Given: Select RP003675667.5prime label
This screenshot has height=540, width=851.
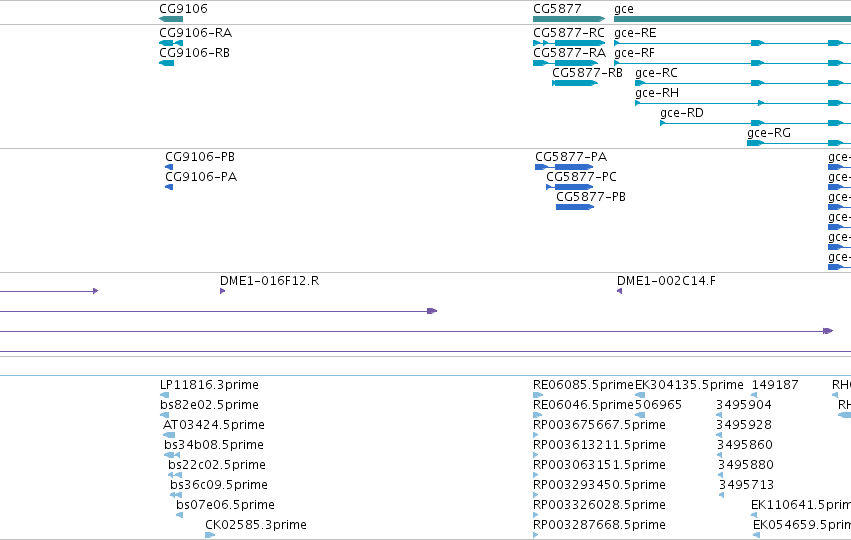Looking at the screenshot, I should tap(599, 425).
